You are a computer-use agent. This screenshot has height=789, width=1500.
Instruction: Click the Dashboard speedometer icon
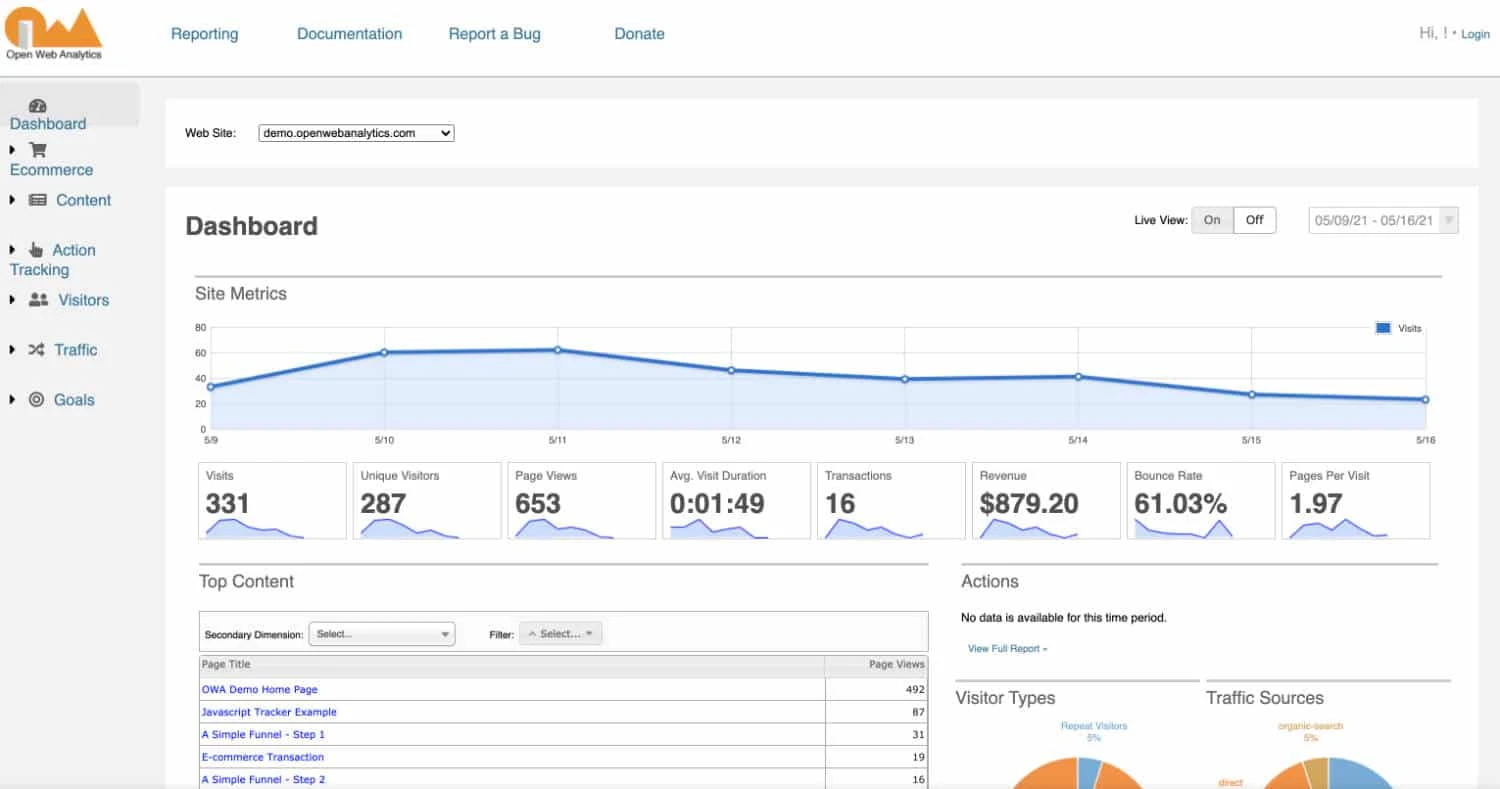(x=37, y=105)
